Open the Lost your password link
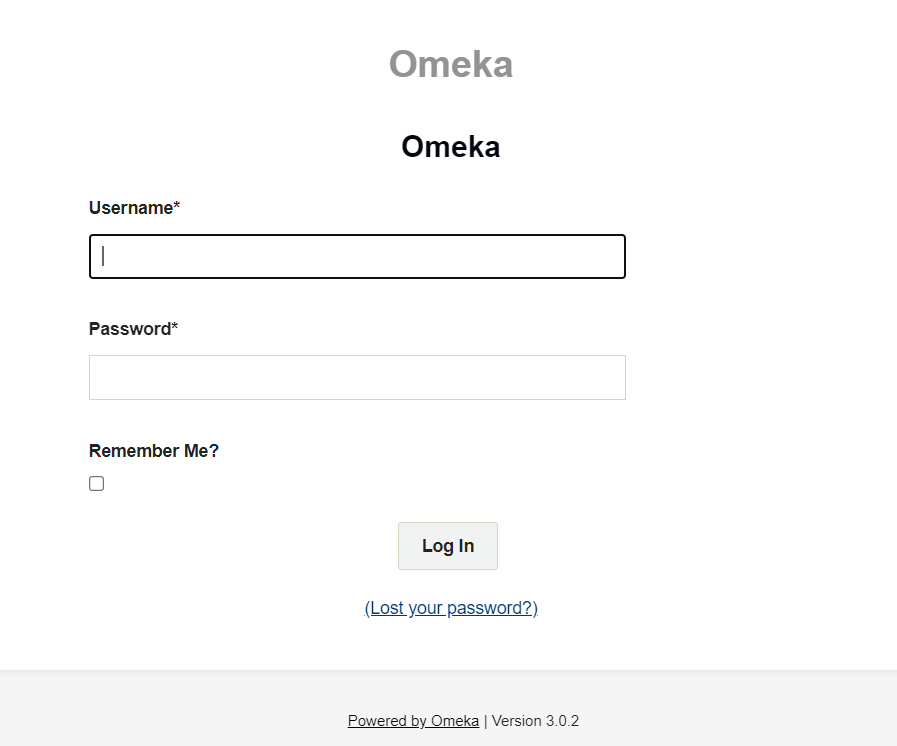The width and height of the screenshot is (897, 746). 451,608
